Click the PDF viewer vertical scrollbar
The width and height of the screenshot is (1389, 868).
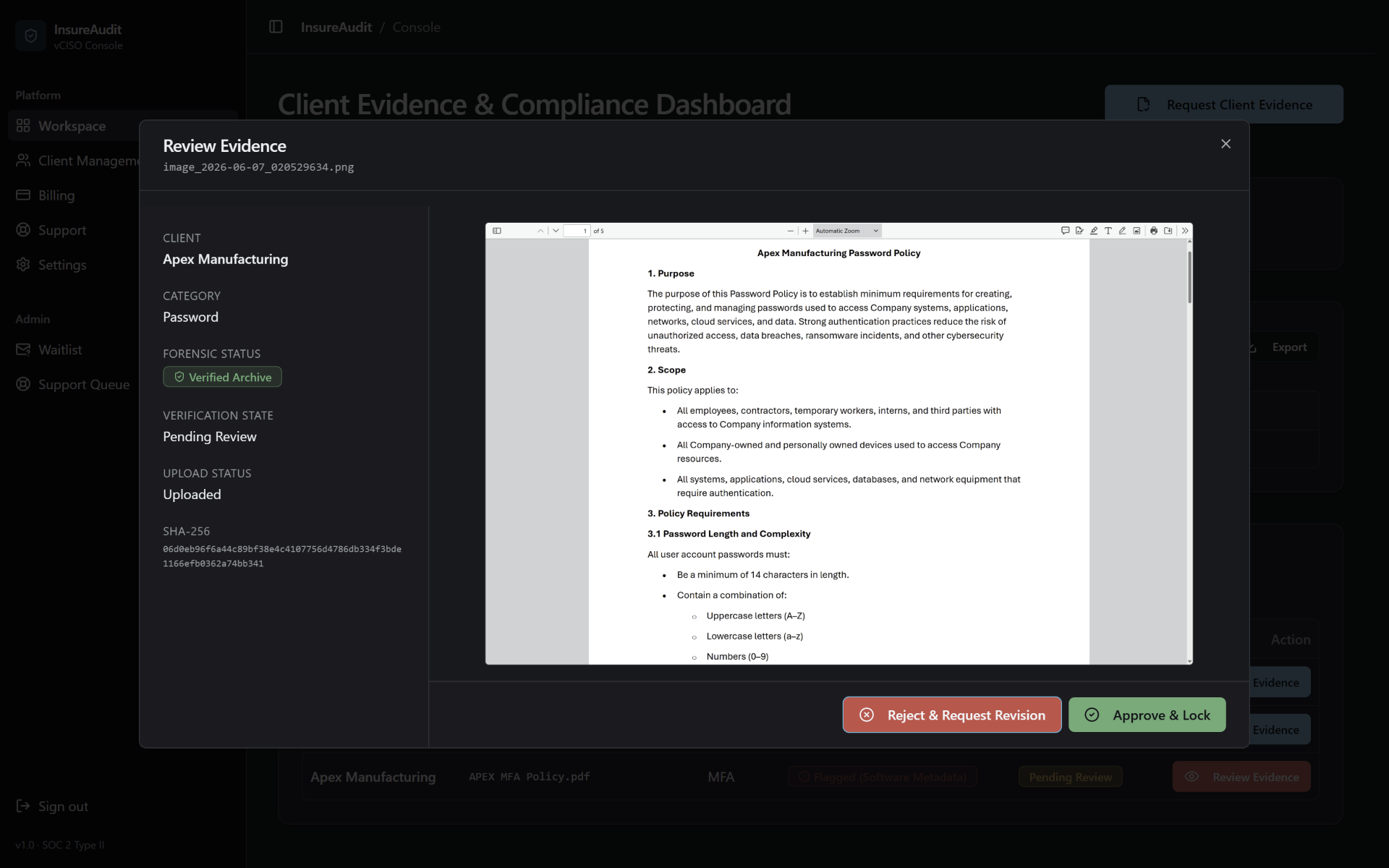click(1189, 277)
